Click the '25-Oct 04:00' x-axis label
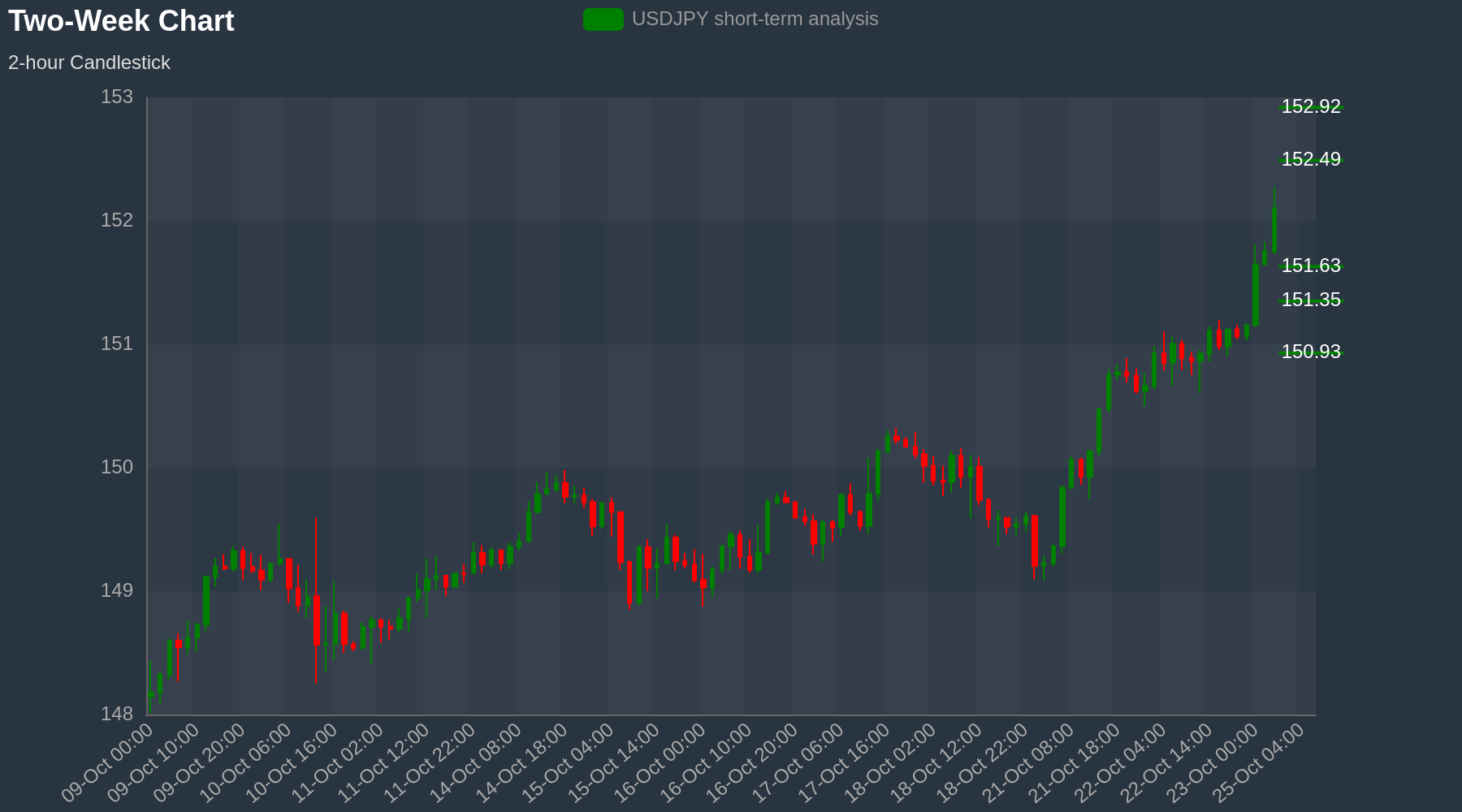1462x812 pixels. [1259, 763]
